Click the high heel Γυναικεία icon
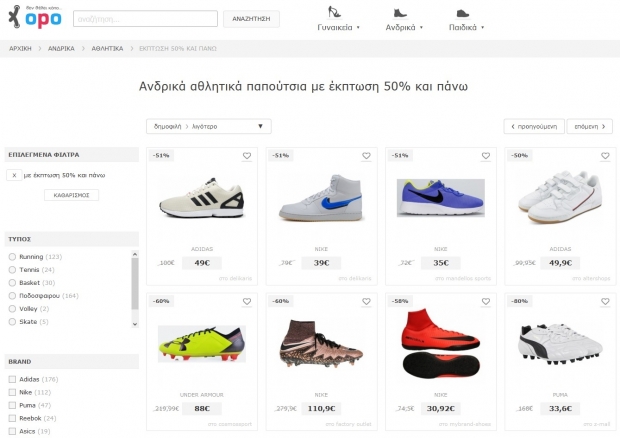620x438 pixels. tap(334, 12)
